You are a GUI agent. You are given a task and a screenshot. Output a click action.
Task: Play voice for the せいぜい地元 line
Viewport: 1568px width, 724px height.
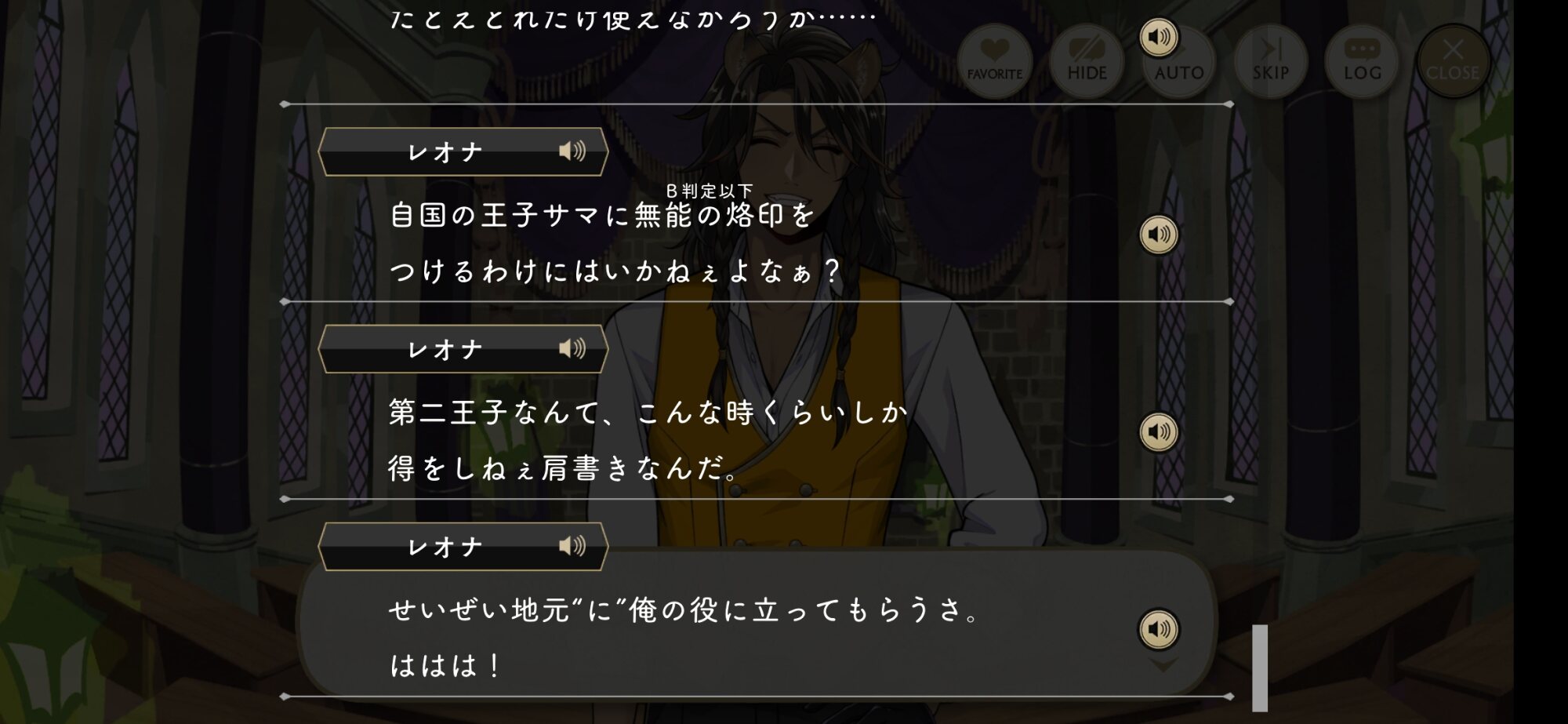[1159, 629]
